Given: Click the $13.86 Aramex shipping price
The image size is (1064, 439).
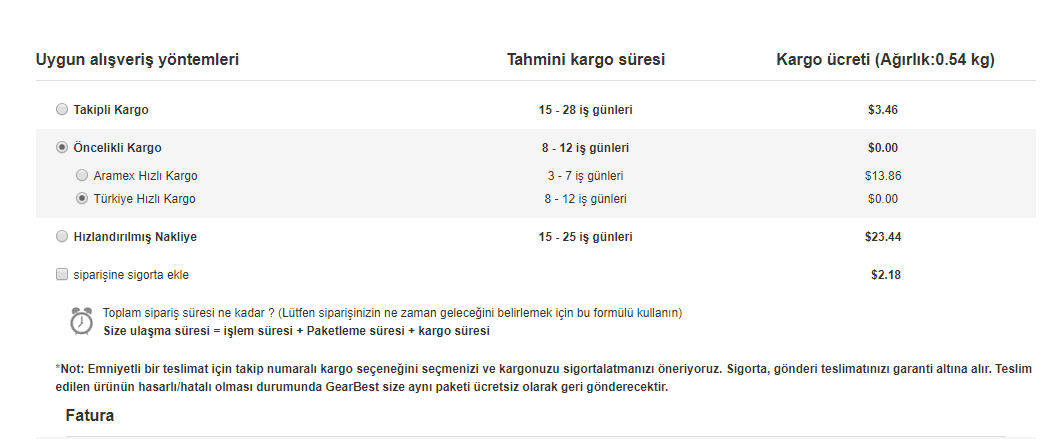Looking at the screenshot, I should [883, 175].
